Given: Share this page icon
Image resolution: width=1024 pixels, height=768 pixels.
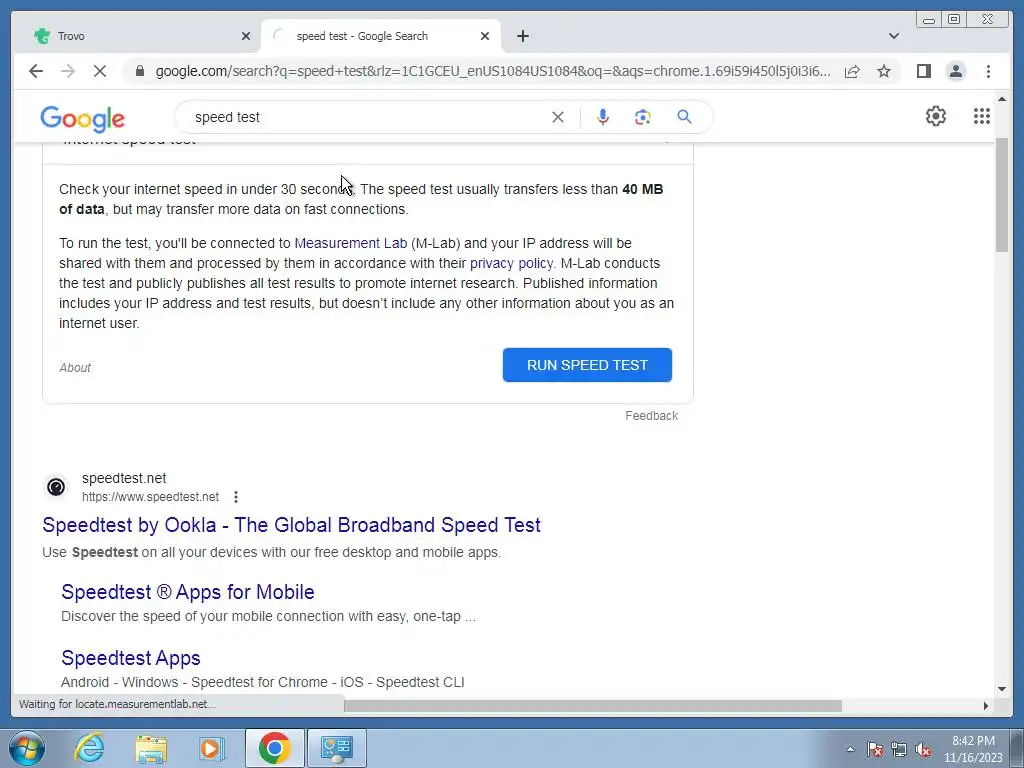Looking at the screenshot, I should (852, 71).
